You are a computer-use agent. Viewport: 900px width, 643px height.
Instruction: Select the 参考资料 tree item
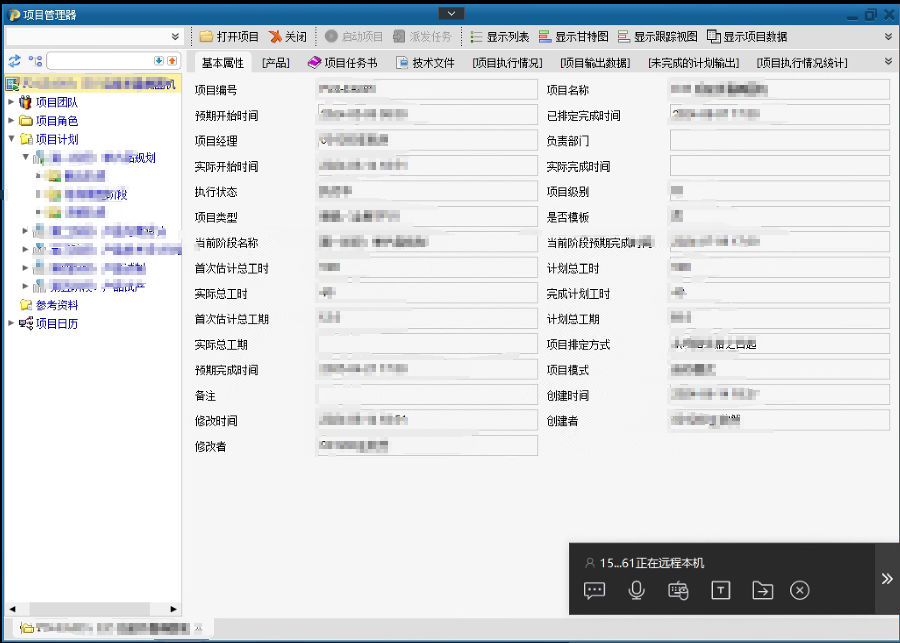[x=56, y=305]
